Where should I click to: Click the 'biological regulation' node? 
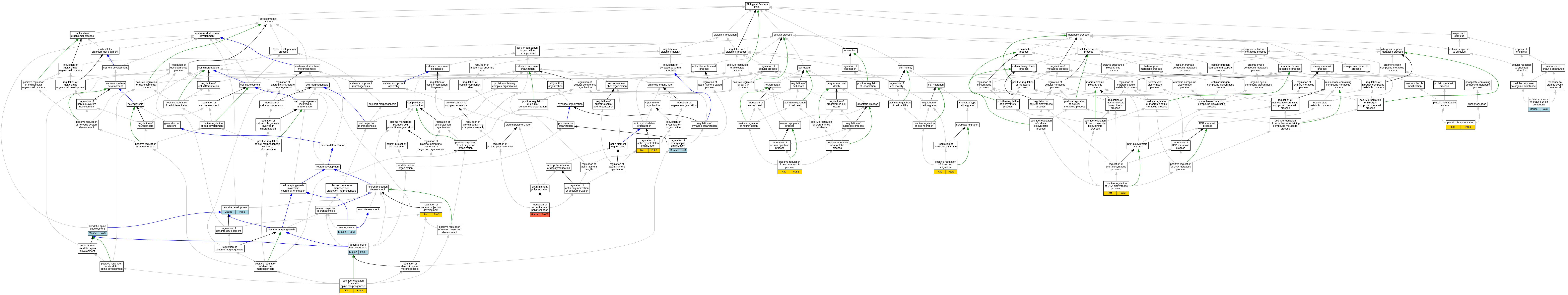(x=725, y=35)
